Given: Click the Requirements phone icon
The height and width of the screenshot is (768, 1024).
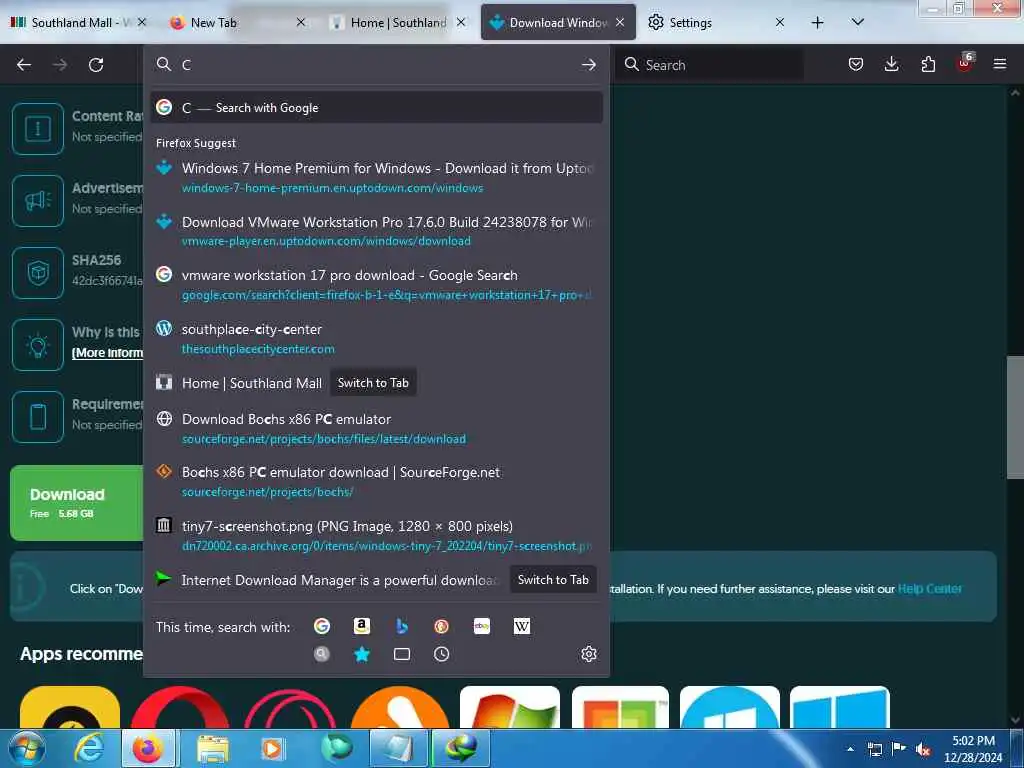Looking at the screenshot, I should 38,417.
